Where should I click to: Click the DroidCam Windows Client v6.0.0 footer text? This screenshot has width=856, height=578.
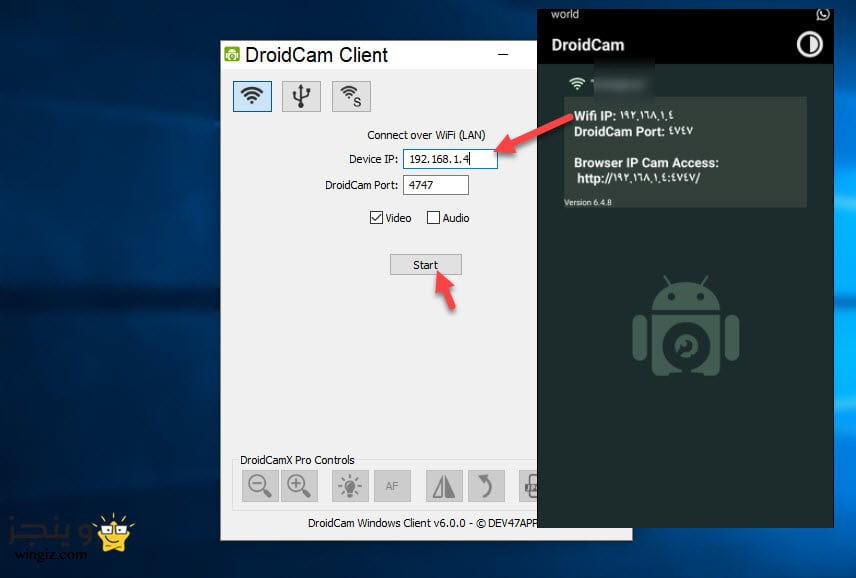click(x=422, y=523)
